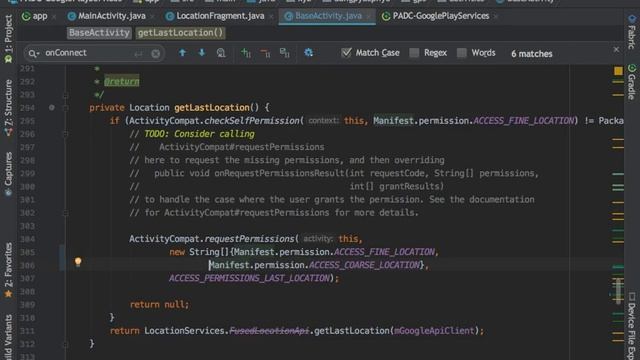Click requestPermissions call on line 304
Image resolution: width=640 pixels, height=360 pixels.
pyautogui.click(x=249, y=239)
